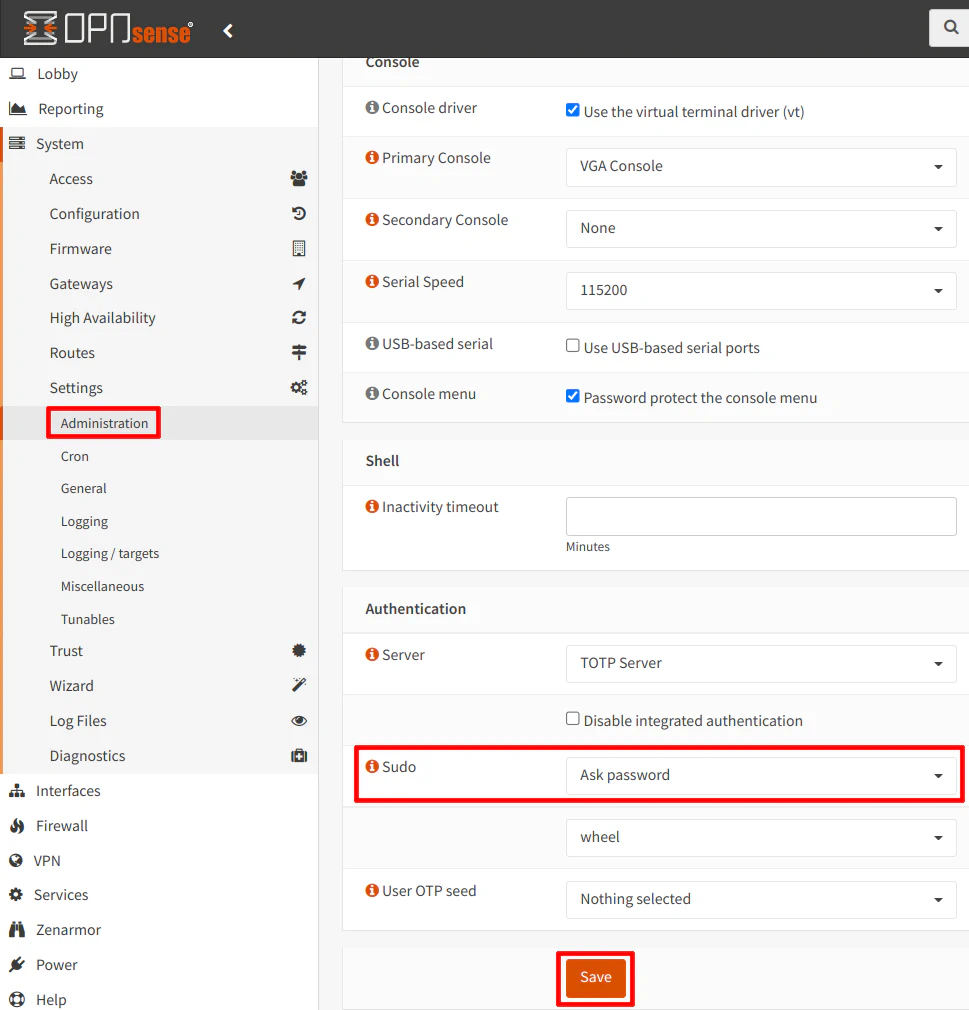Open the search magnifier in the top bar

pyautogui.click(x=951, y=27)
